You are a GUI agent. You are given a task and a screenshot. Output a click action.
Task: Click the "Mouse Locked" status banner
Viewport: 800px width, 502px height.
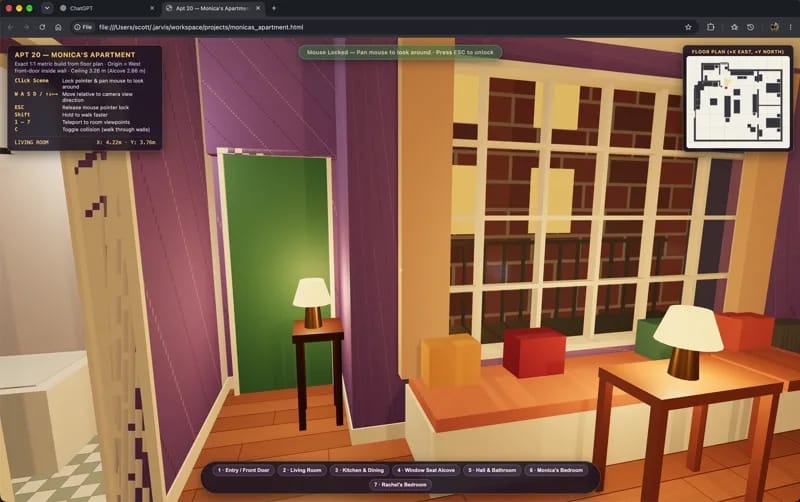point(400,52)
